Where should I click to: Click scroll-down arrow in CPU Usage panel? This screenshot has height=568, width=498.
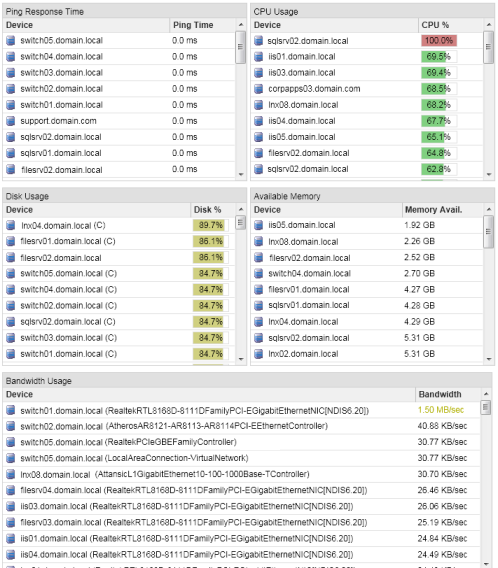coord(489,174)
